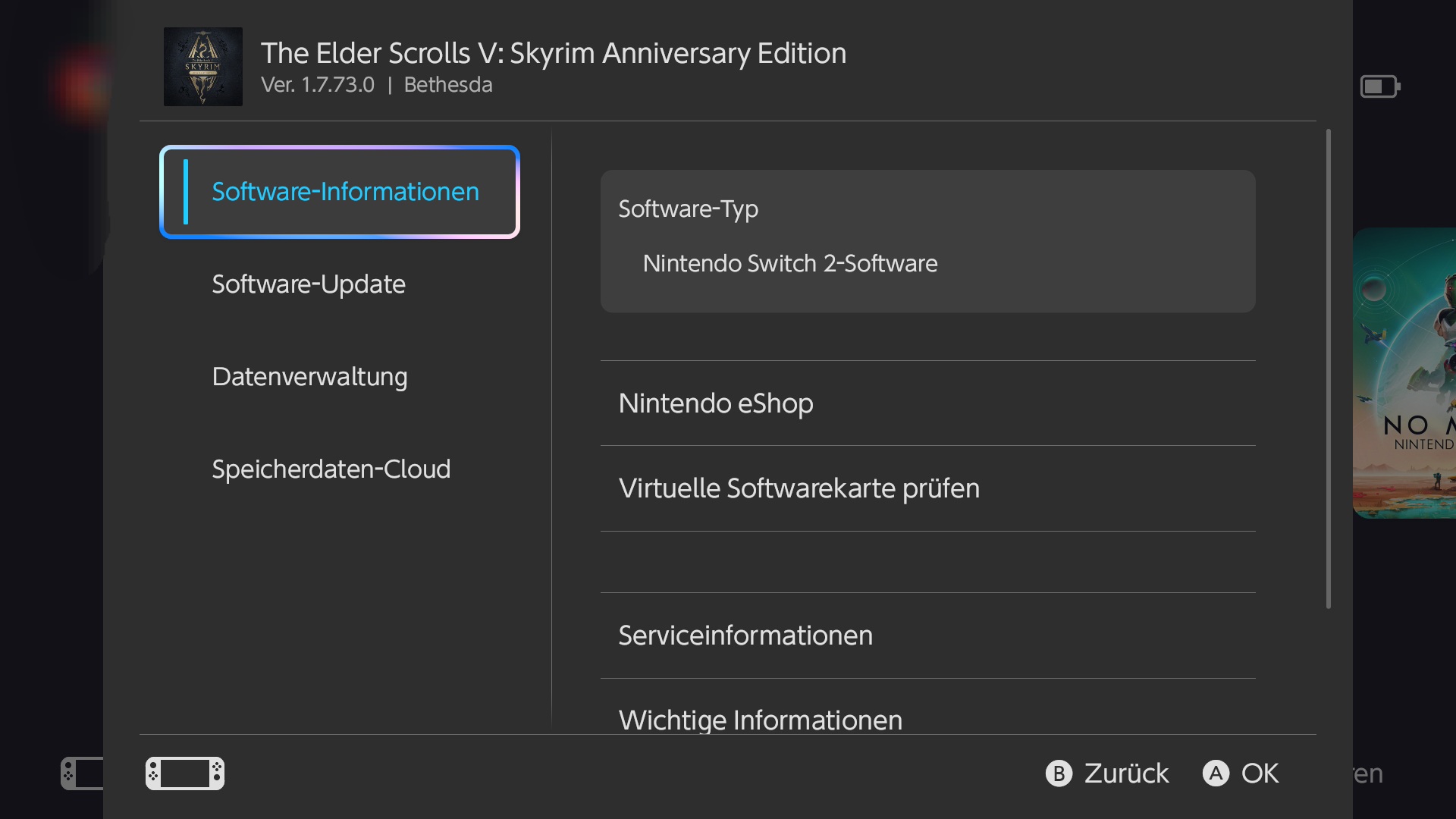Click the dimmed console icon at far left

[82, 773]
